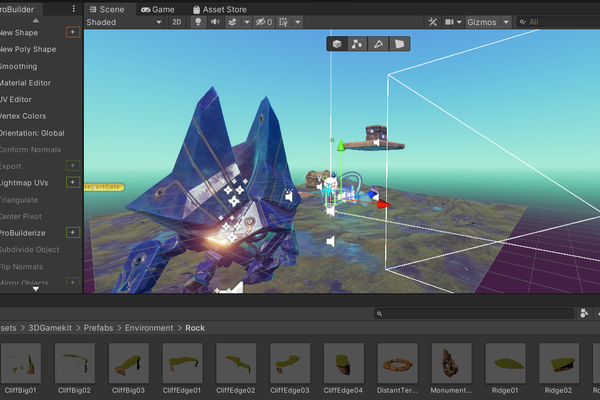This screenshot has height=400, width=600.
Task: Toggle 2D scene view mode
Action: click(177, 22)
